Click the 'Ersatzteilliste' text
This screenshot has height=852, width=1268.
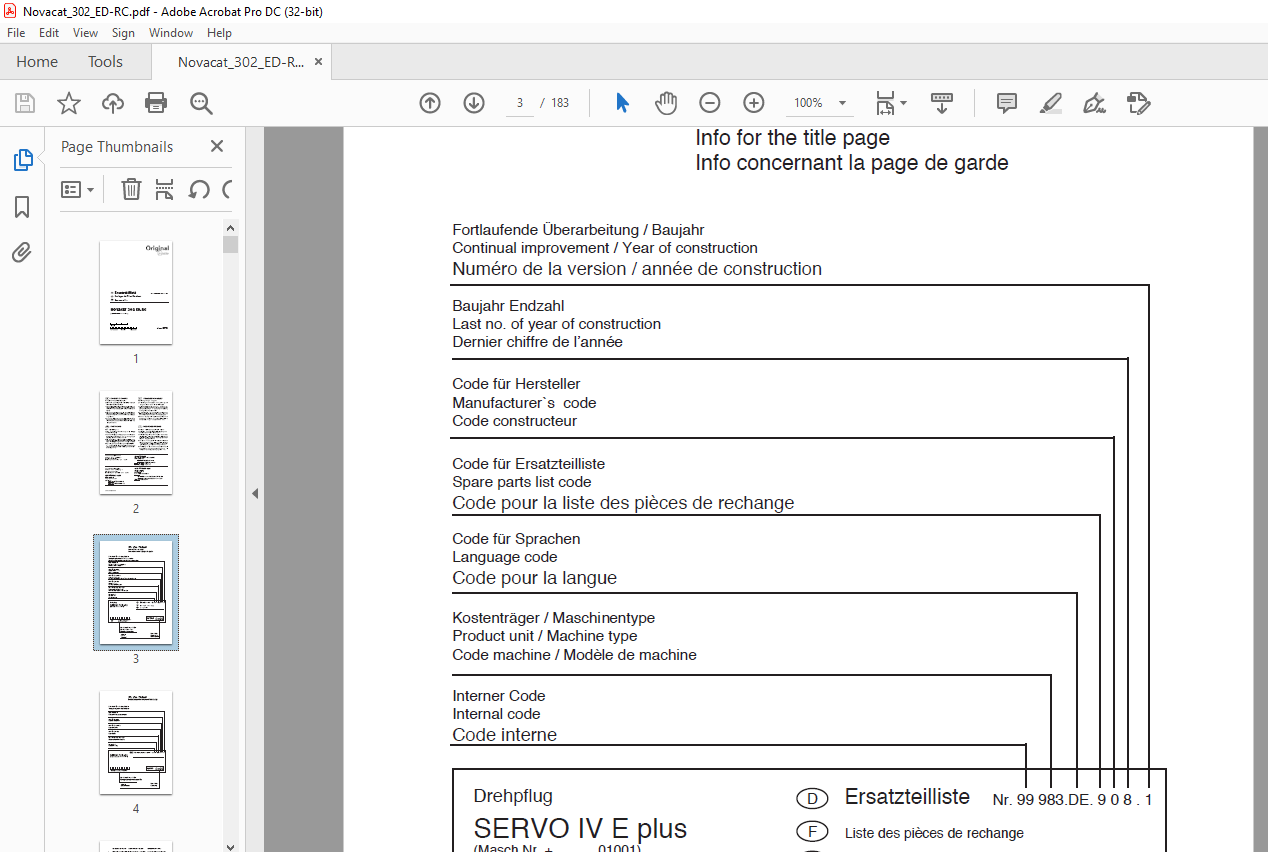point(907,797)
